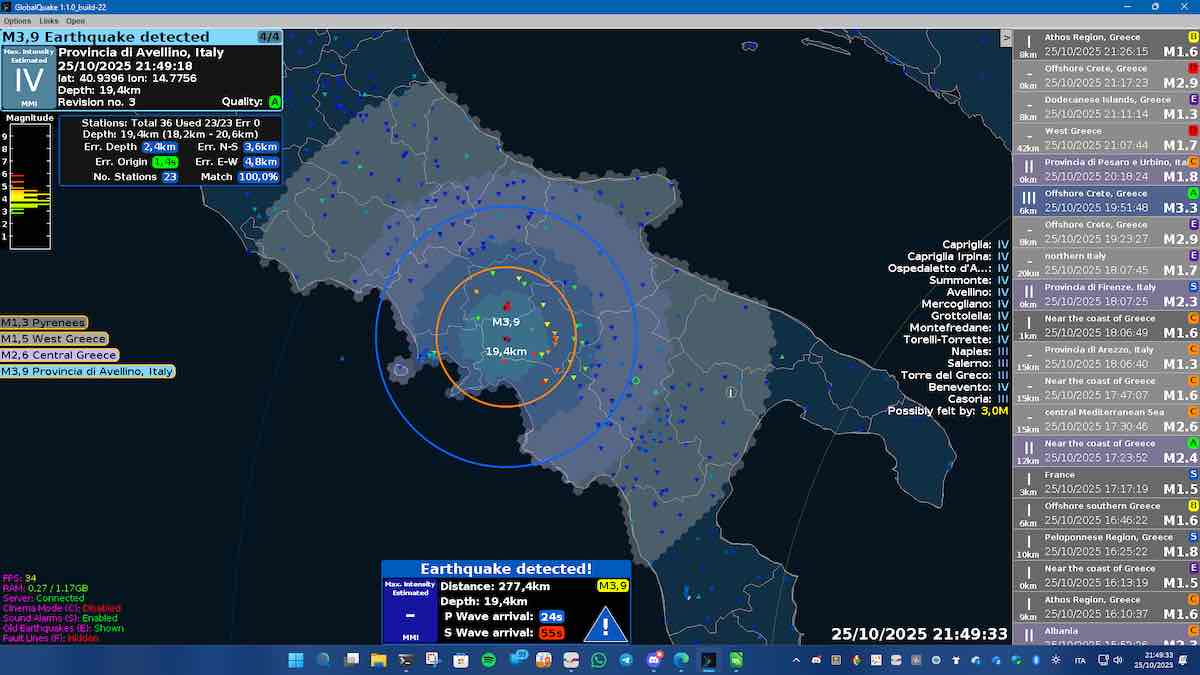Viewport: 1200px width, 675px height.
Task: Click the 4/4 earthquake counter badge
Action: point(269,37)
